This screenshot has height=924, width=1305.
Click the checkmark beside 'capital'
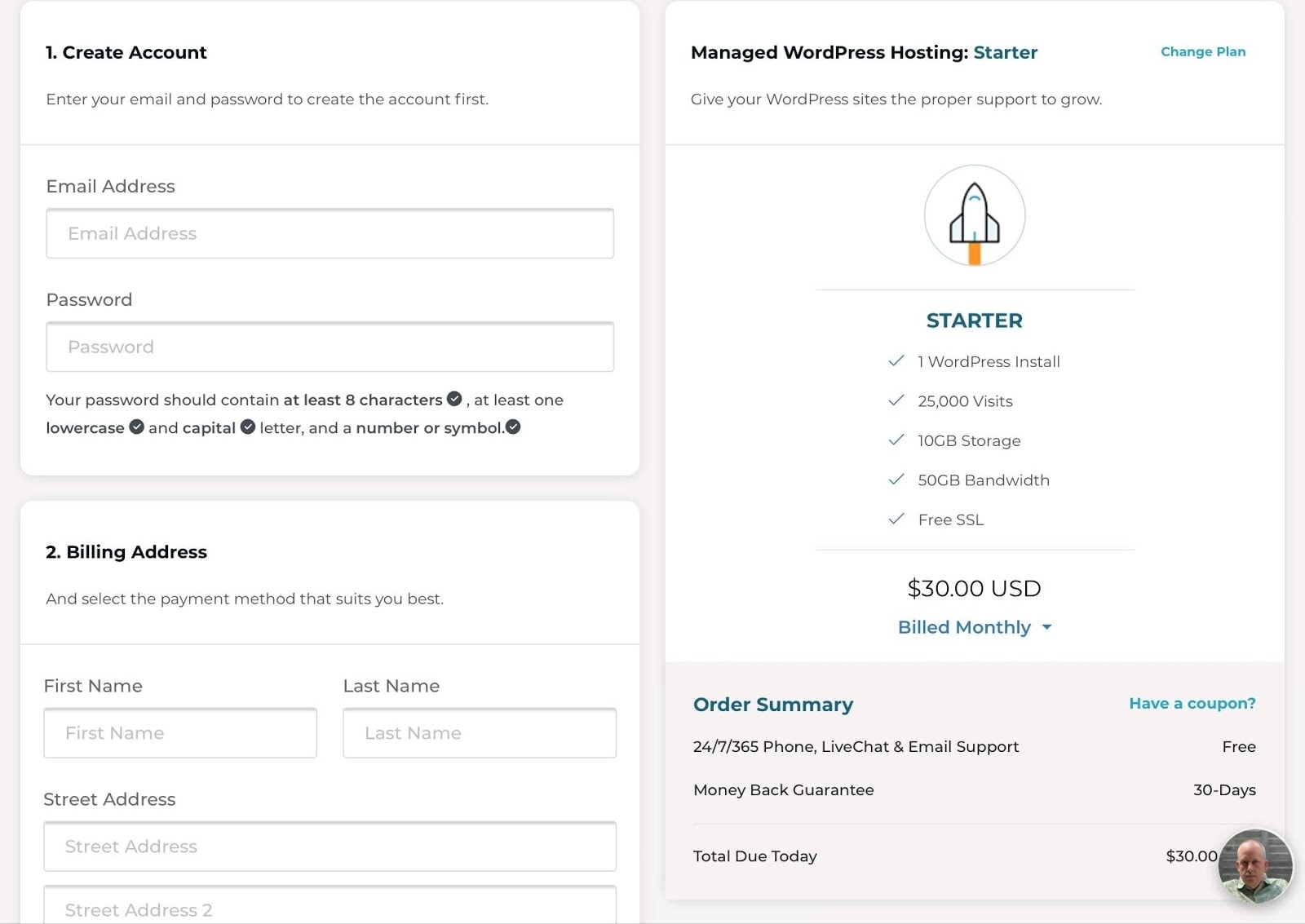[248, 427]
